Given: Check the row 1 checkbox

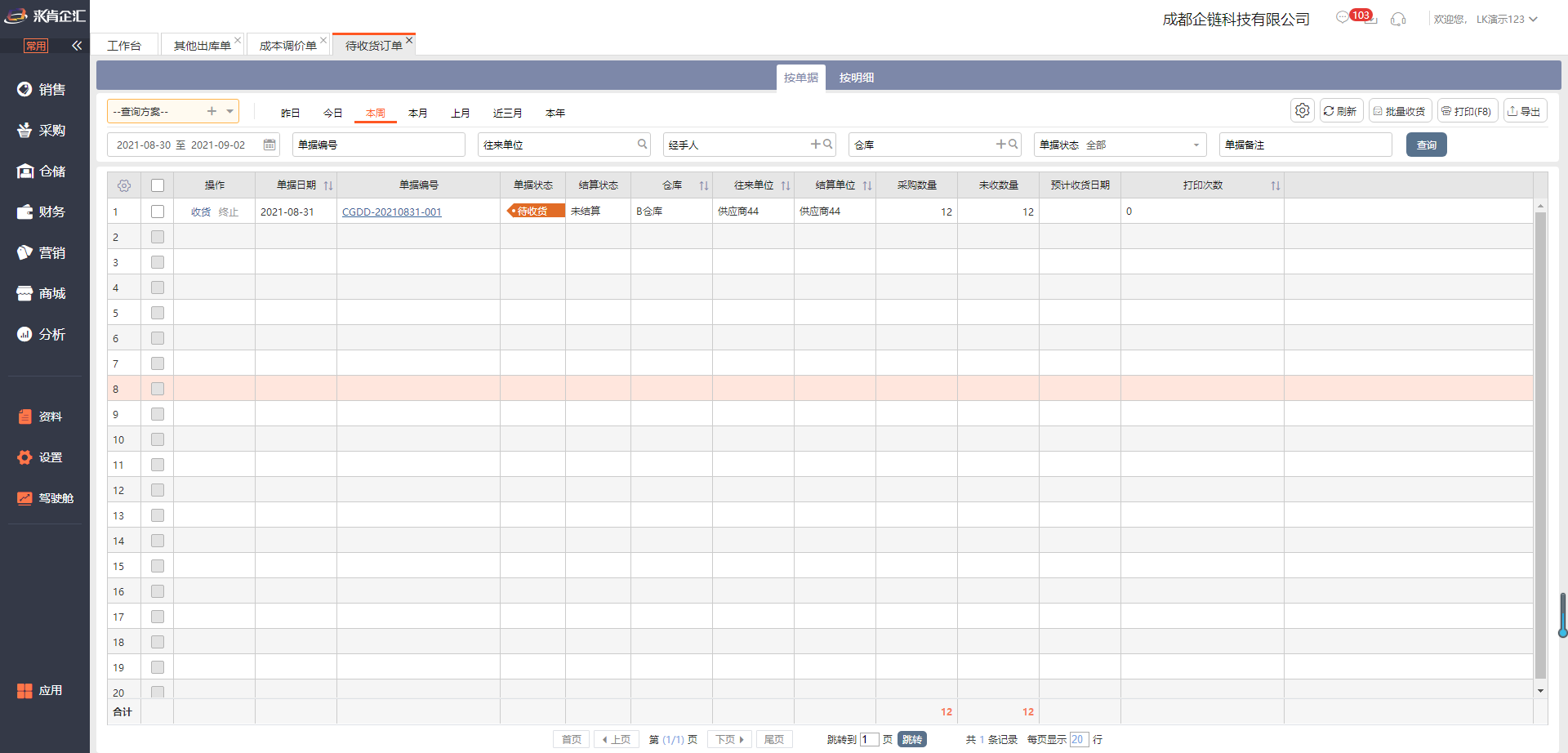Looking at the screenshot, I should click(158, 212).
